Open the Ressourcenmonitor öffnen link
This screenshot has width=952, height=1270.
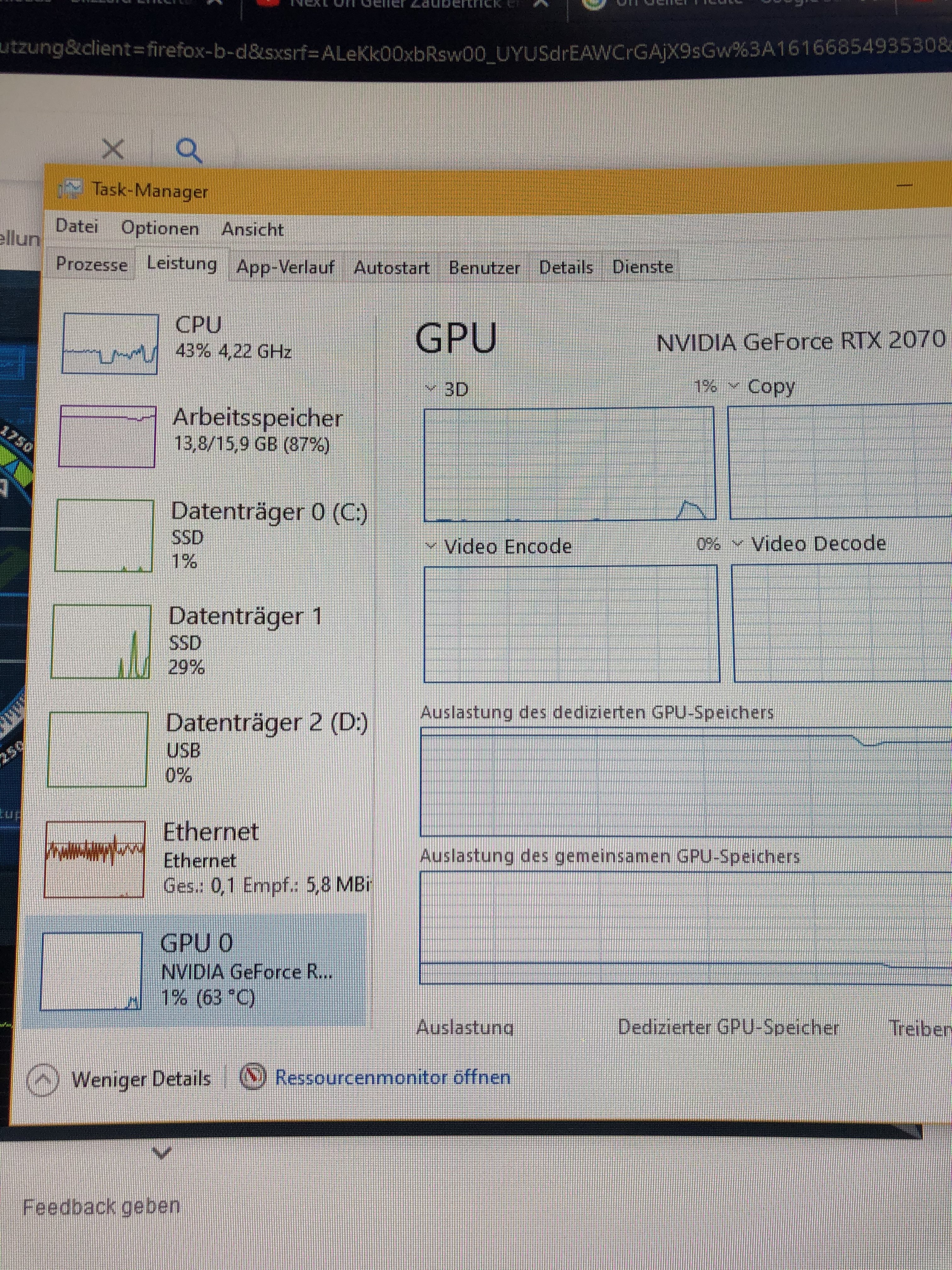[x=393, y=1077]
